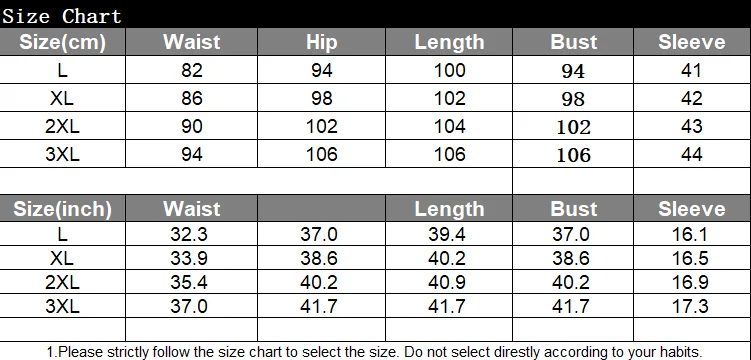Screen dimensions: 751x360
Task: Select the Sleeve header in inch table
Action: click(x=692, y=209)
